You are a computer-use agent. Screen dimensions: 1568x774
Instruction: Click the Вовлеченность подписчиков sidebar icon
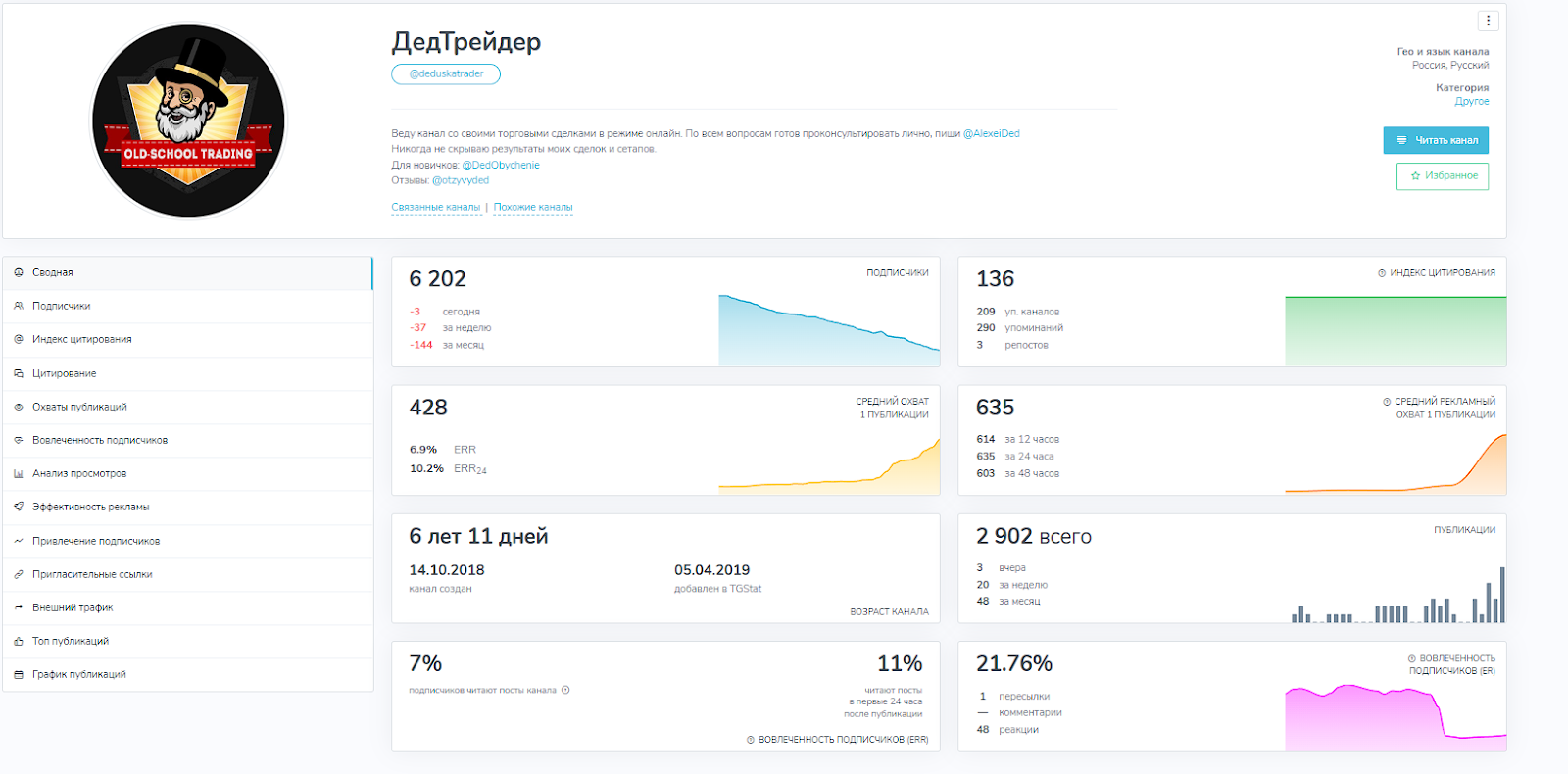point(19,440)
